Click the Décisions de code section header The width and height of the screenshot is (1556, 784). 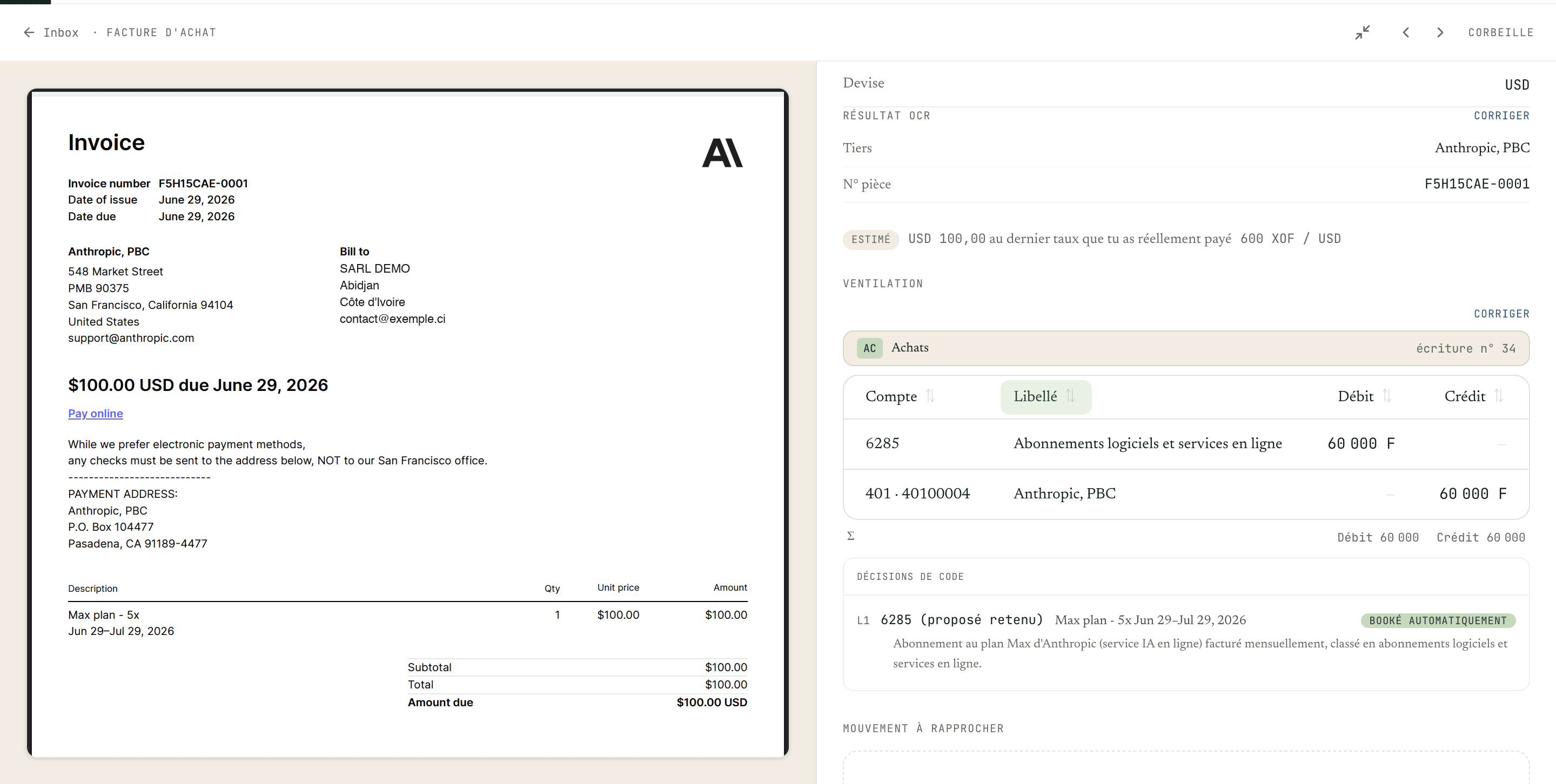[910, 576]
